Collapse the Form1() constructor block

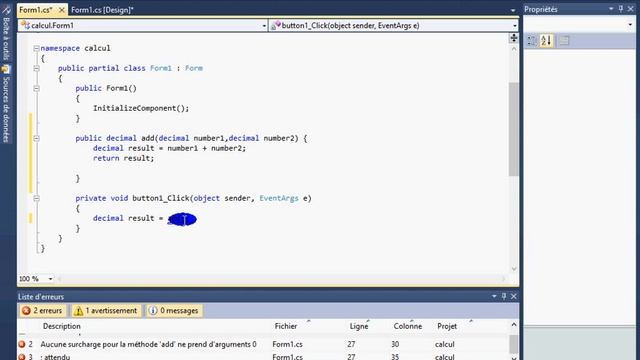pyautogui.click(x=36, y=88)
